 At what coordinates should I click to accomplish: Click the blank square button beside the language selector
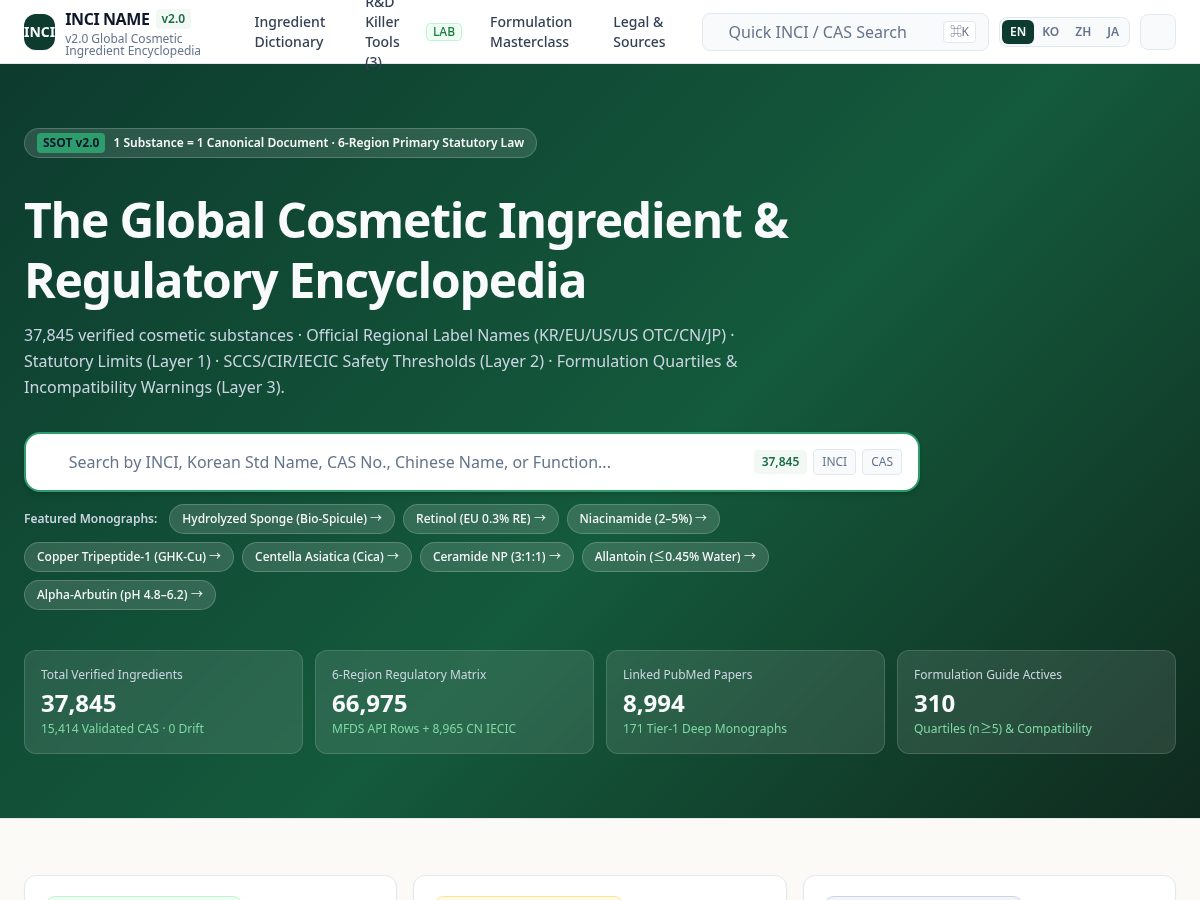[1158, 32]
